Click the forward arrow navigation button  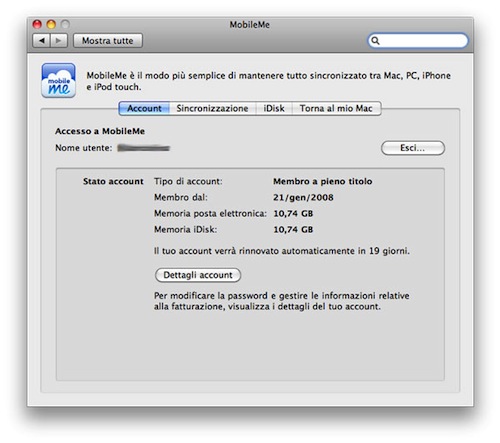click(x=59, y=41)
